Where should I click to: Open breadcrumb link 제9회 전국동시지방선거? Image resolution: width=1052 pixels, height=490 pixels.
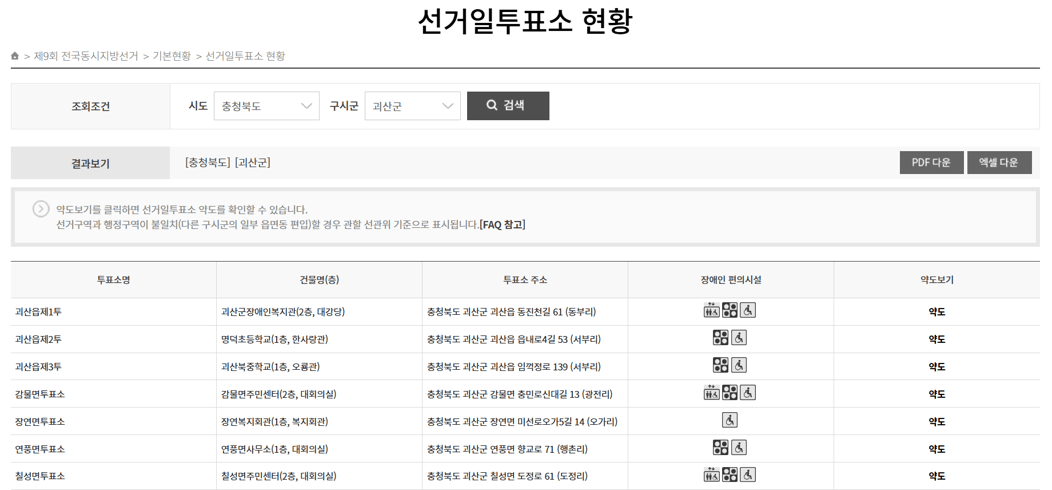click(86, 56)
